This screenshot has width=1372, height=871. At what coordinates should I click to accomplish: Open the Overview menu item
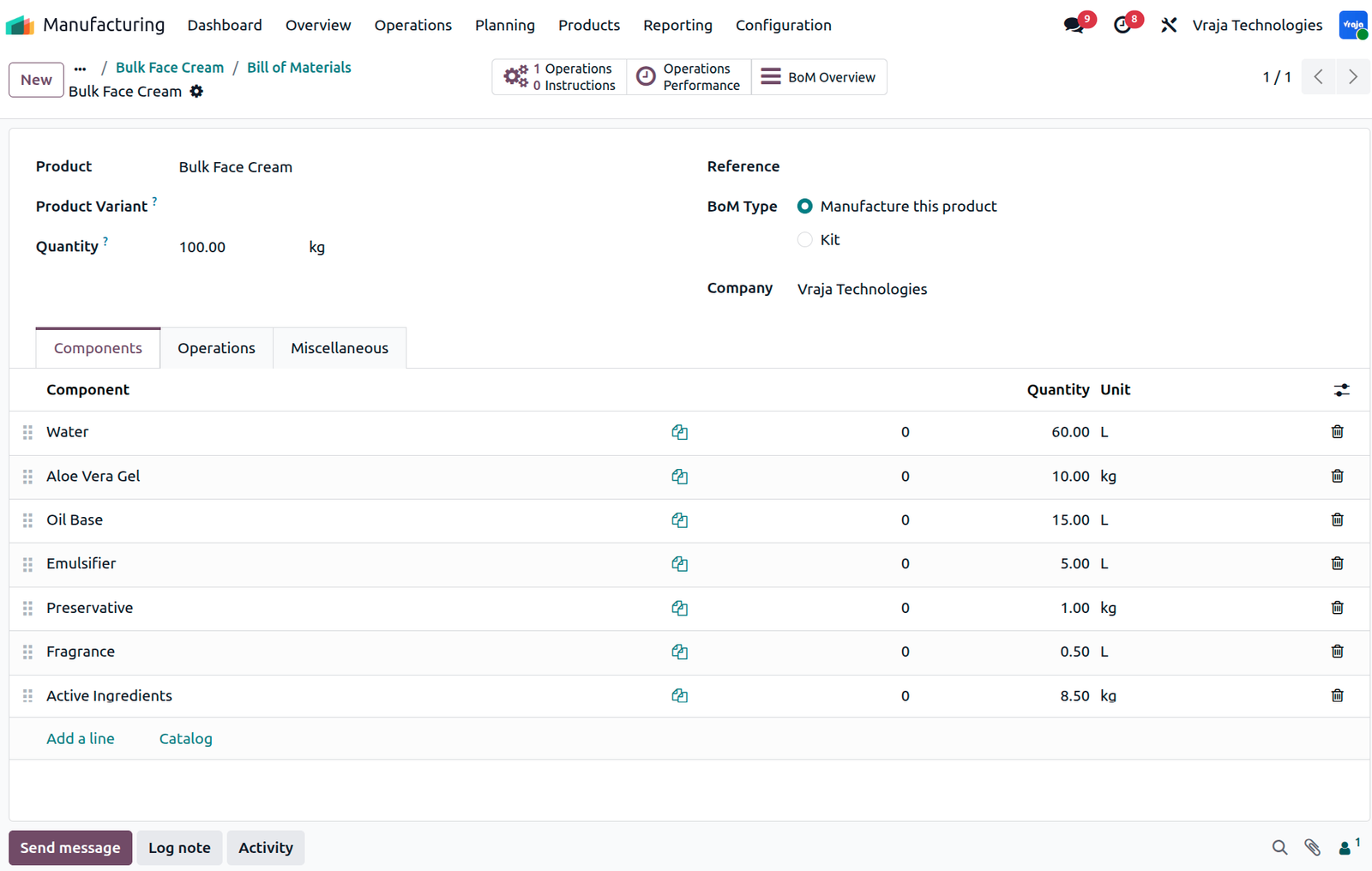pyautogui.click(x=318, y=25)
